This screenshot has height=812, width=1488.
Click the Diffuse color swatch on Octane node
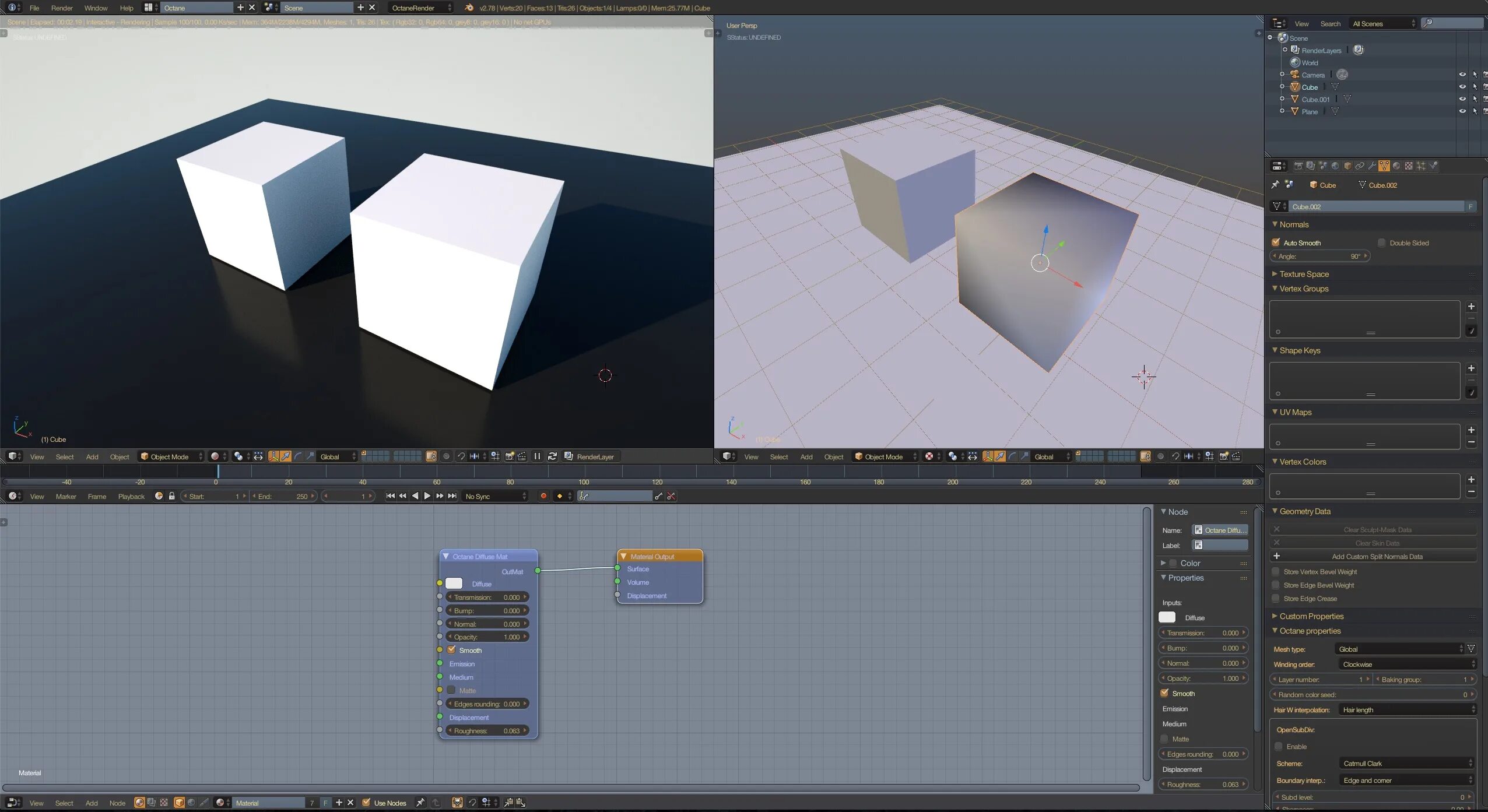coord(455,583)
